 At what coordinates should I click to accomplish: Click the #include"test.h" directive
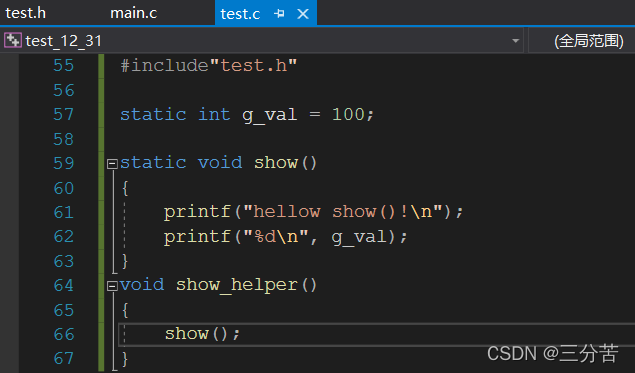tap(209, 65)
